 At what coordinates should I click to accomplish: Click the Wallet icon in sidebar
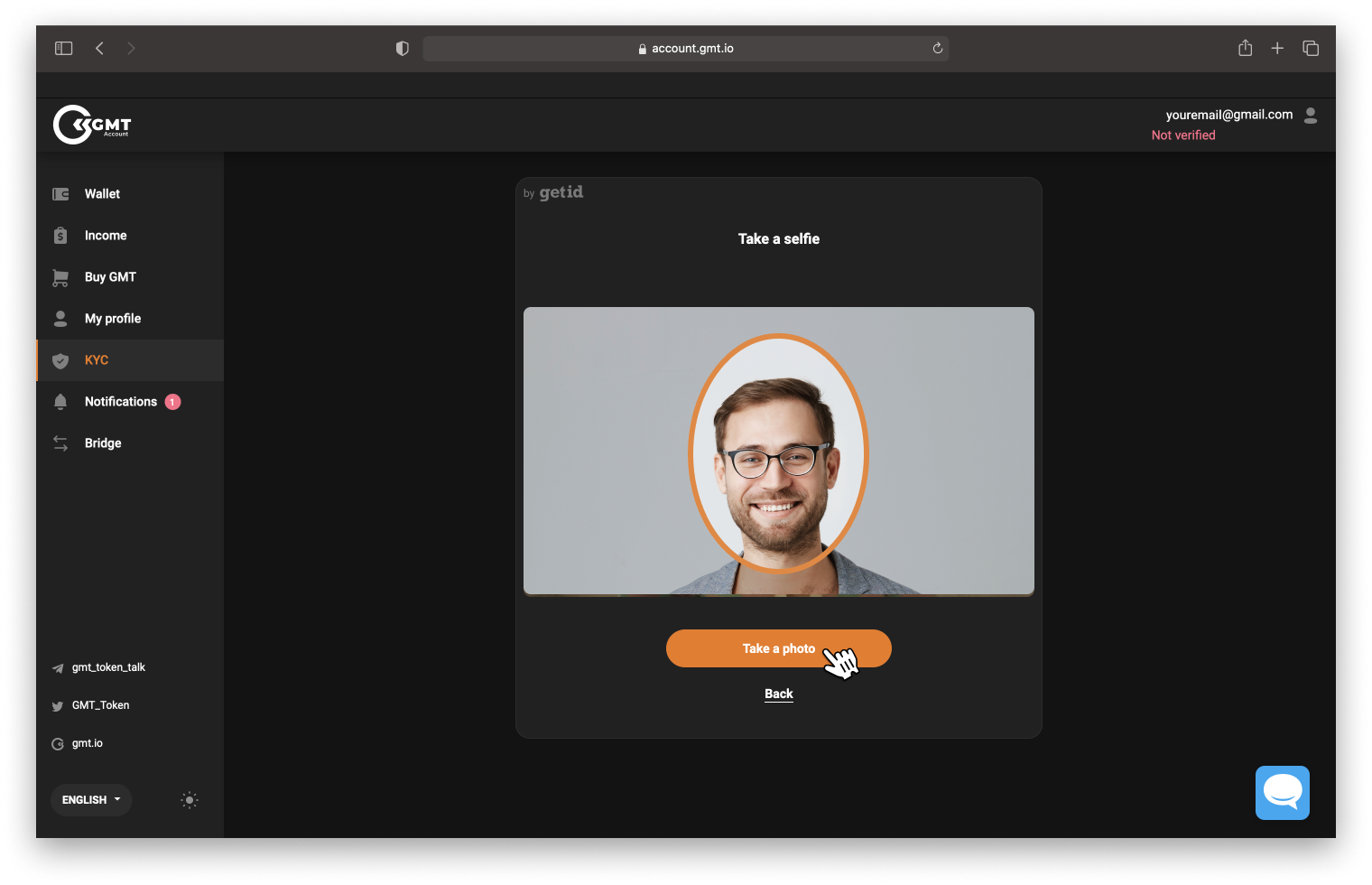[x=60, y=194]
